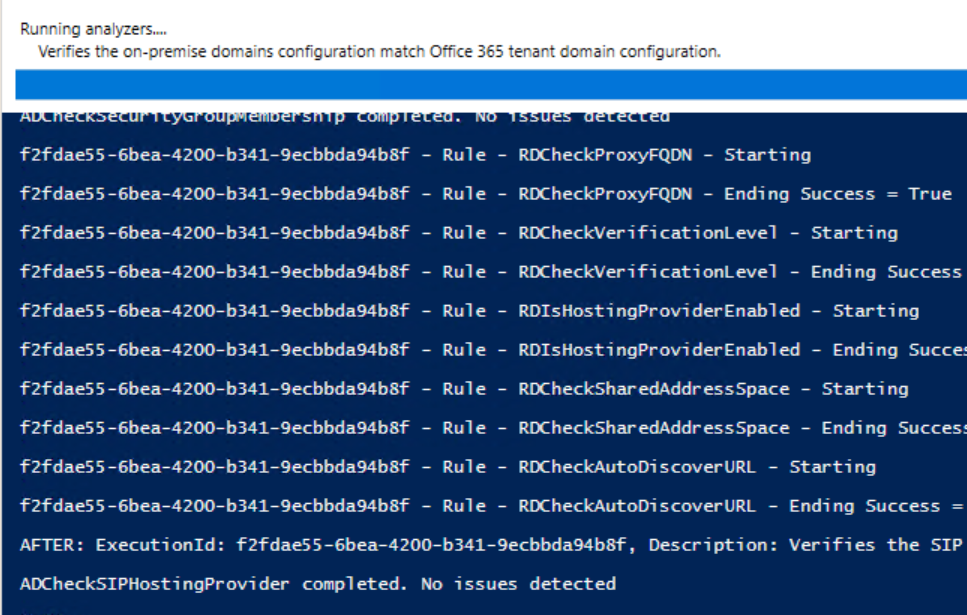This screenshot has width=967, height=615.
Task: Select the RDCheckProxyFQDN Starting line
Action: (x=415, y=155)
